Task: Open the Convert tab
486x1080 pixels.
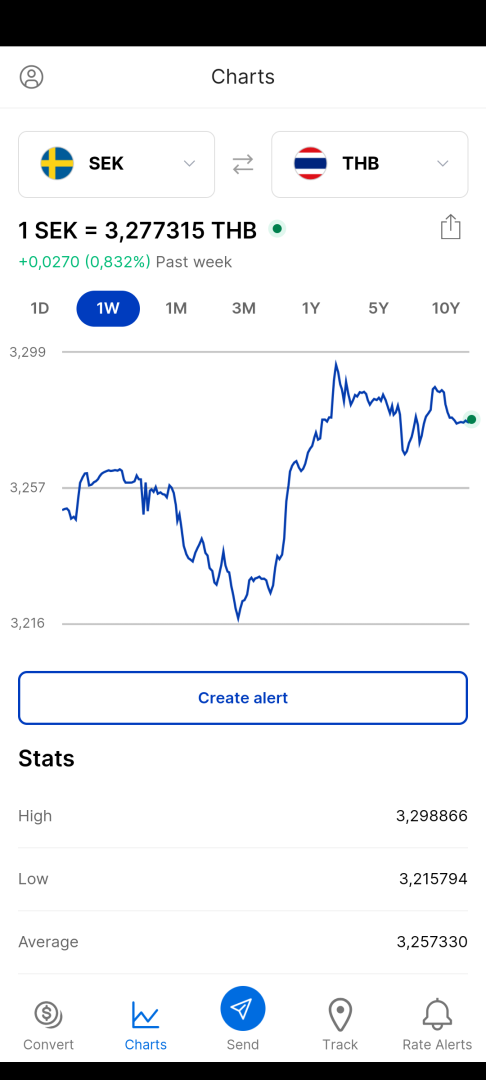Action: [x=48, y=1026]
